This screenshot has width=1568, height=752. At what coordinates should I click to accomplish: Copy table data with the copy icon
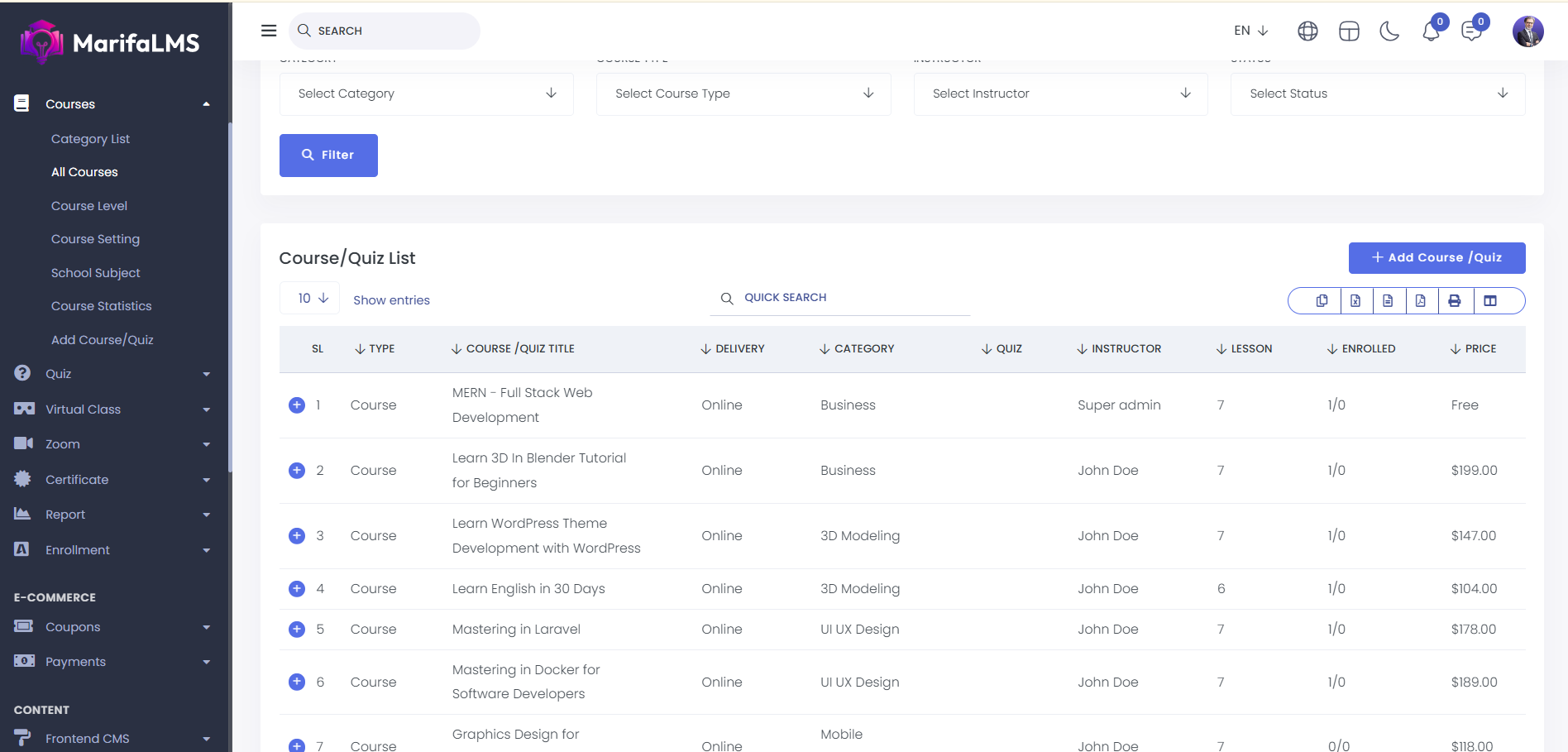tap(1322, 301)
